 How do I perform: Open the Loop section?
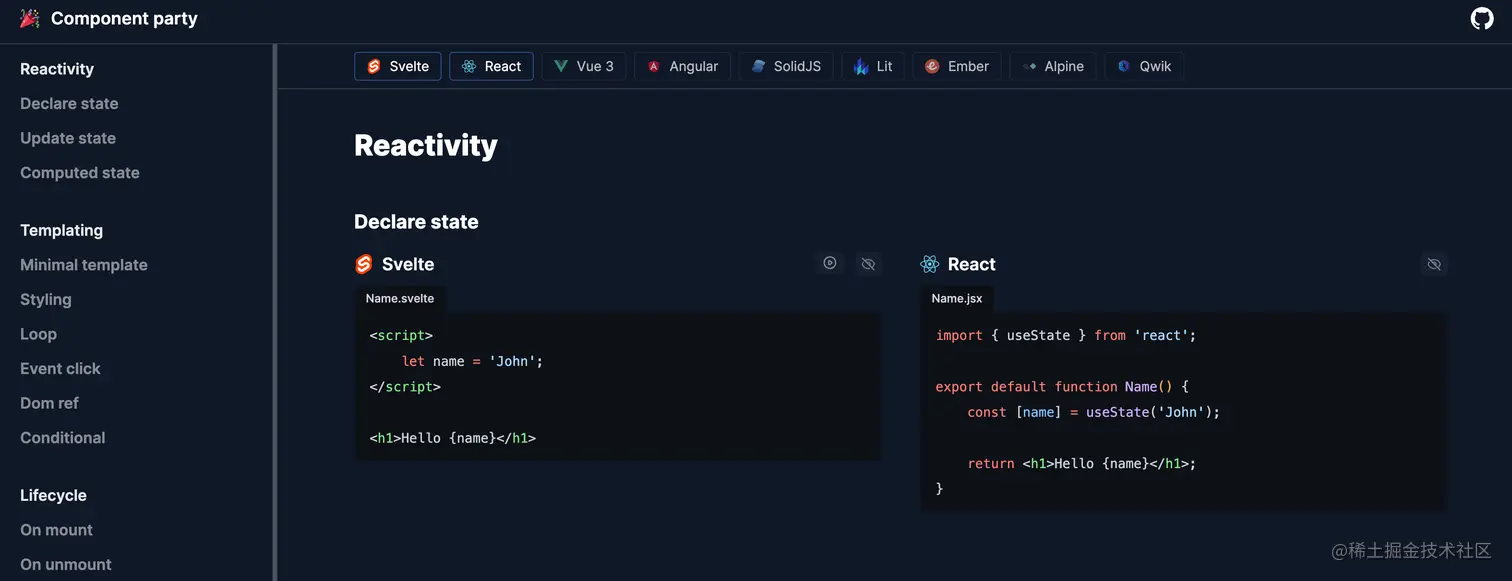[x=38, y=334]
